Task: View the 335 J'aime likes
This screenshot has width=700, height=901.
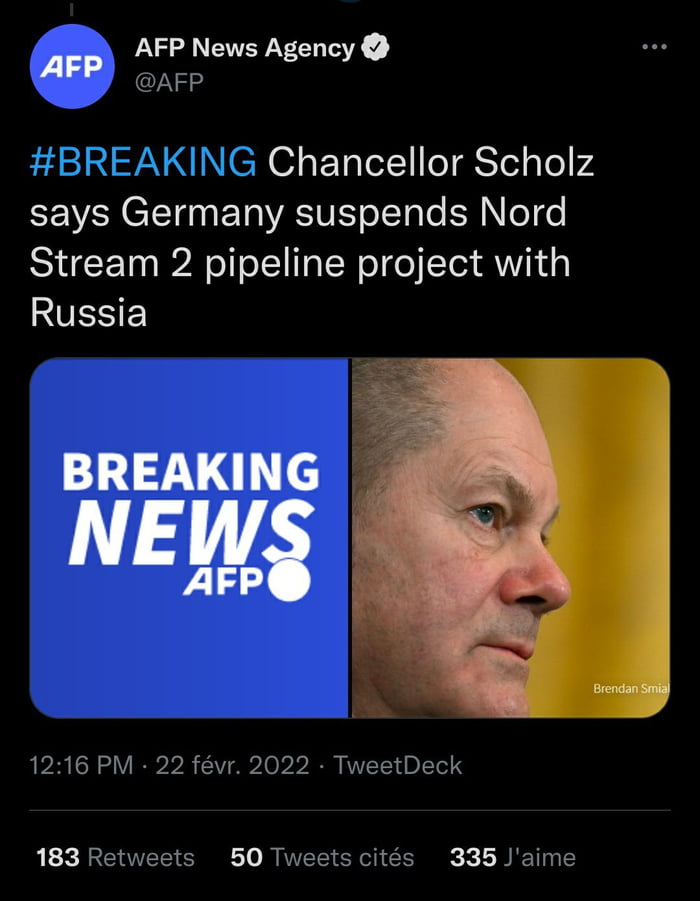Action: pos(512,857)
